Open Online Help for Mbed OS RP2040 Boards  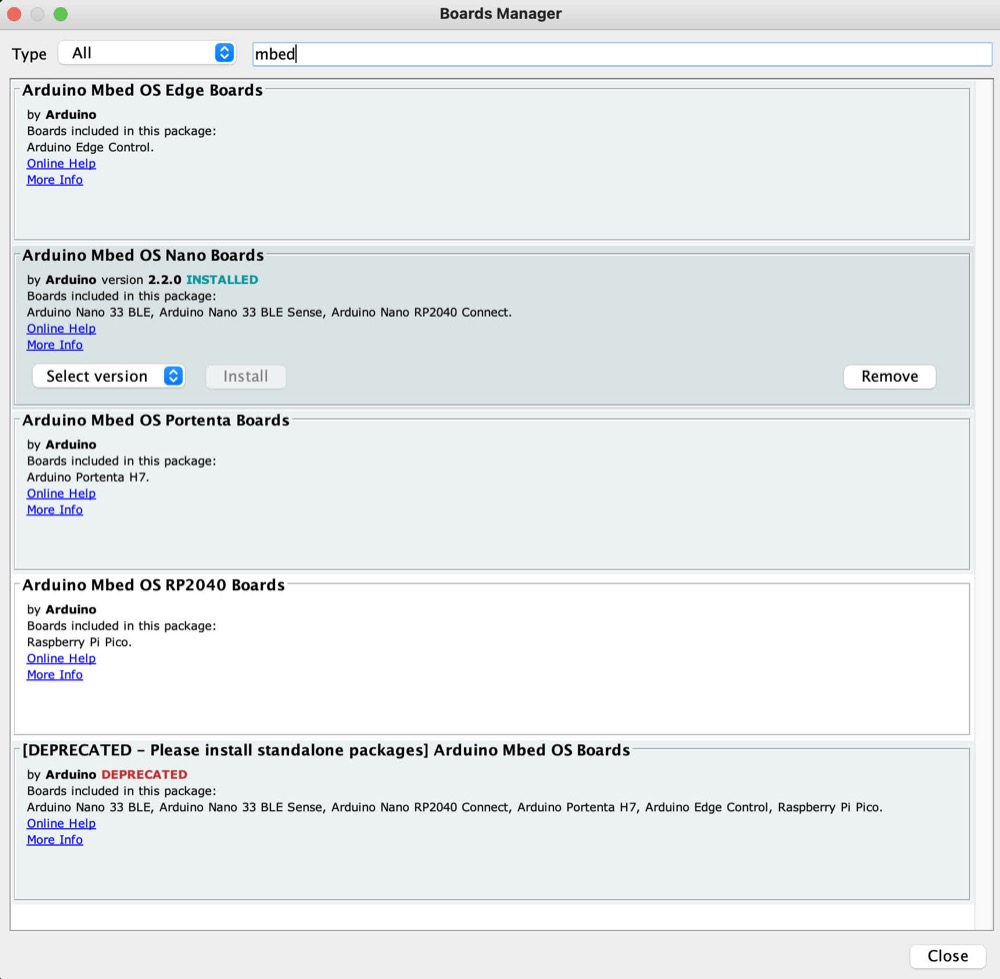(61, 658)
